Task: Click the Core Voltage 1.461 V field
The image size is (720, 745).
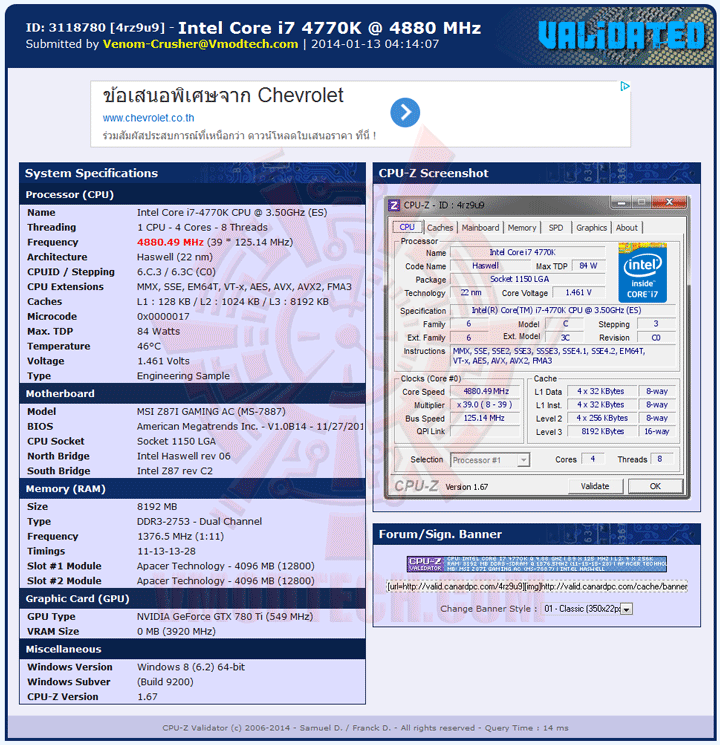Action: 578,293
